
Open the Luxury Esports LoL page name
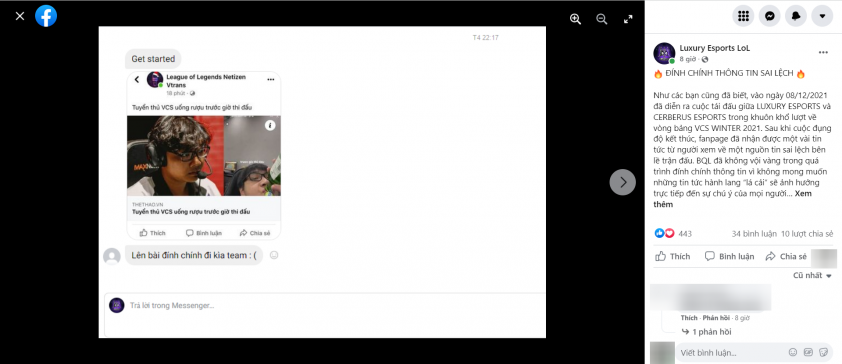[715, 48]
